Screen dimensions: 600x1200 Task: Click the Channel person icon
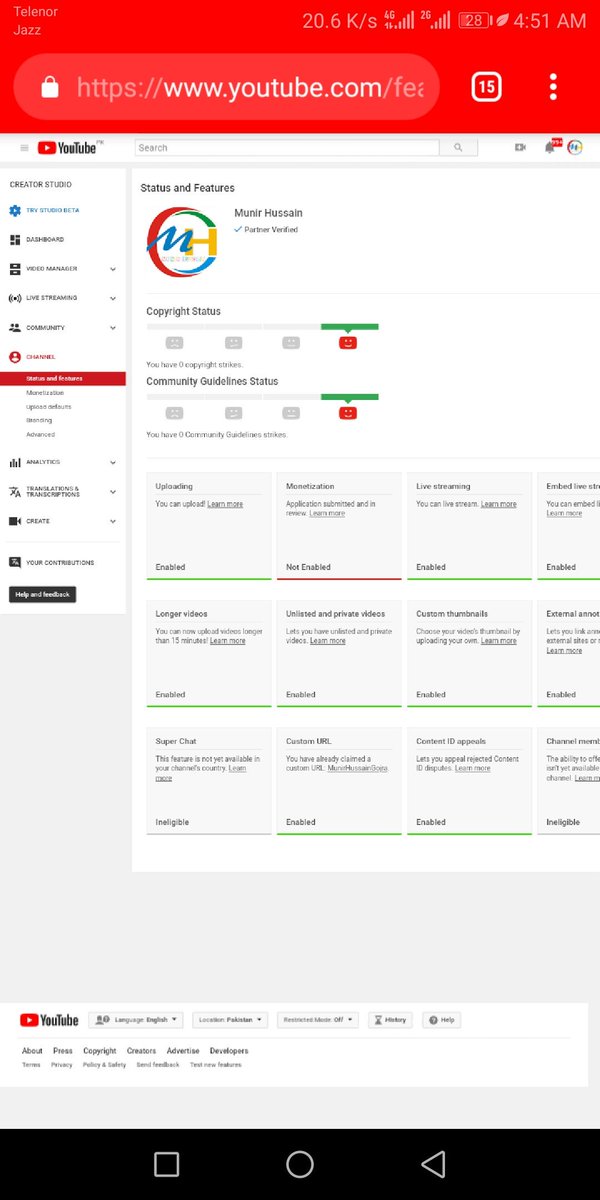tap(15, 357)
